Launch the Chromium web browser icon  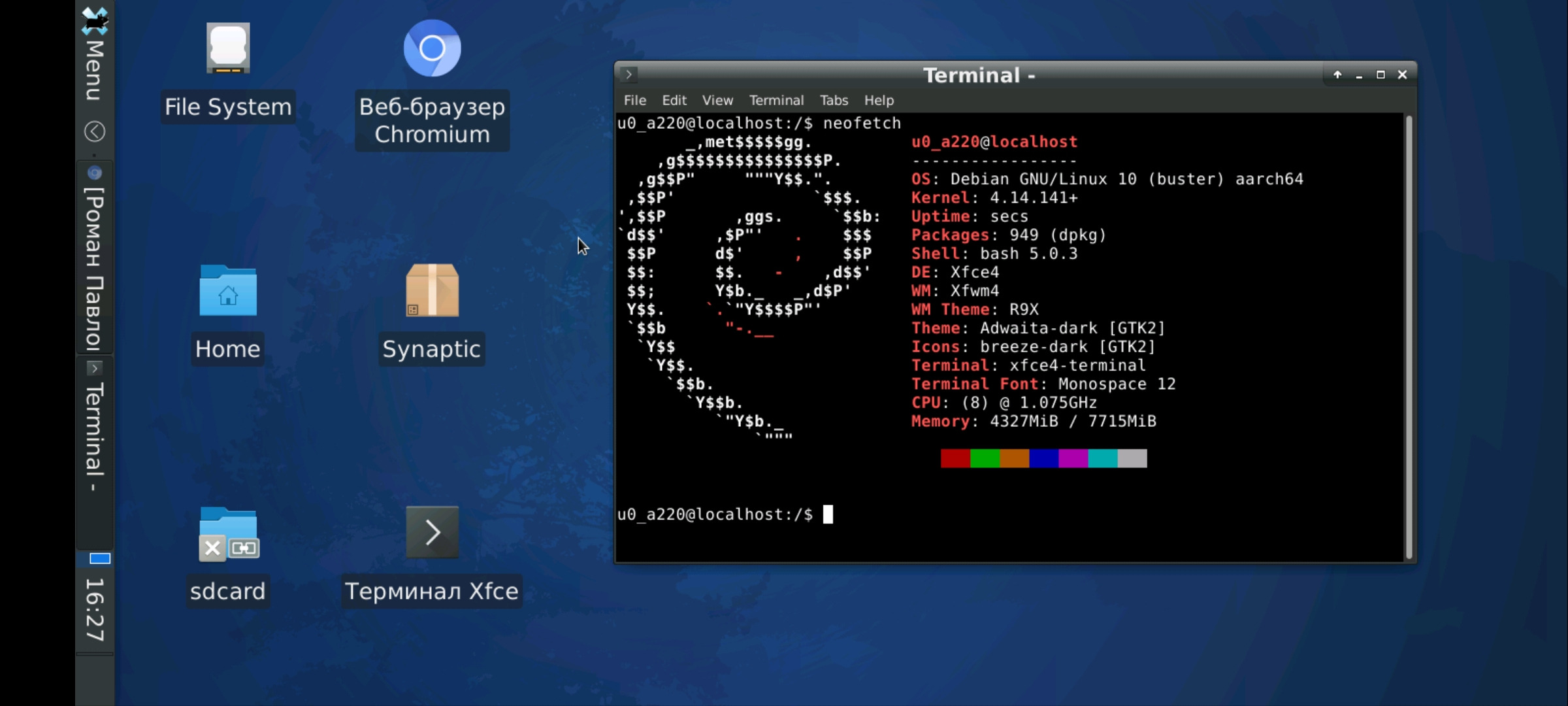tap(432, 49)
